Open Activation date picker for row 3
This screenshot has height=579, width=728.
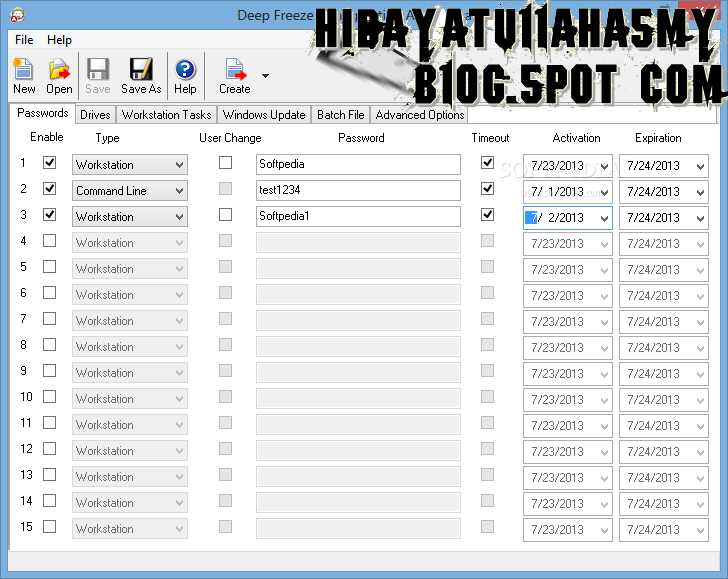click(x=604, y=218)
